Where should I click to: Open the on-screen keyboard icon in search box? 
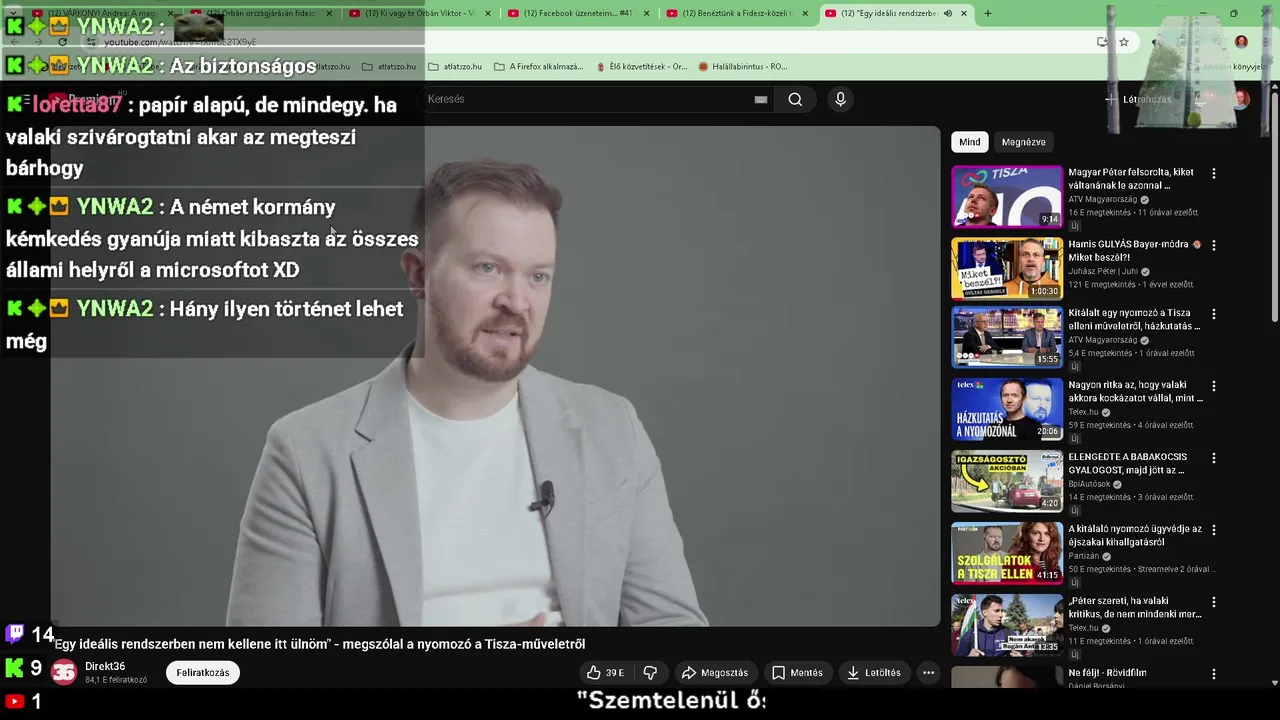click(x=761, y=99)
